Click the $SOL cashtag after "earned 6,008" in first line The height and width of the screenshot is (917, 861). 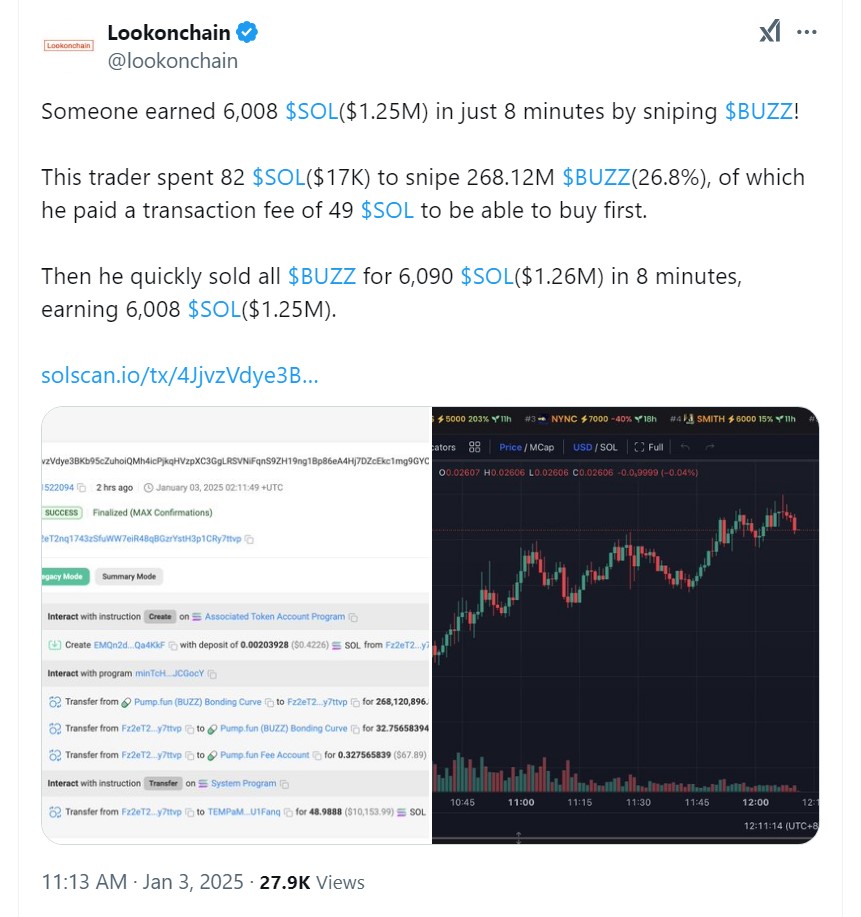(x=311, y=111)
